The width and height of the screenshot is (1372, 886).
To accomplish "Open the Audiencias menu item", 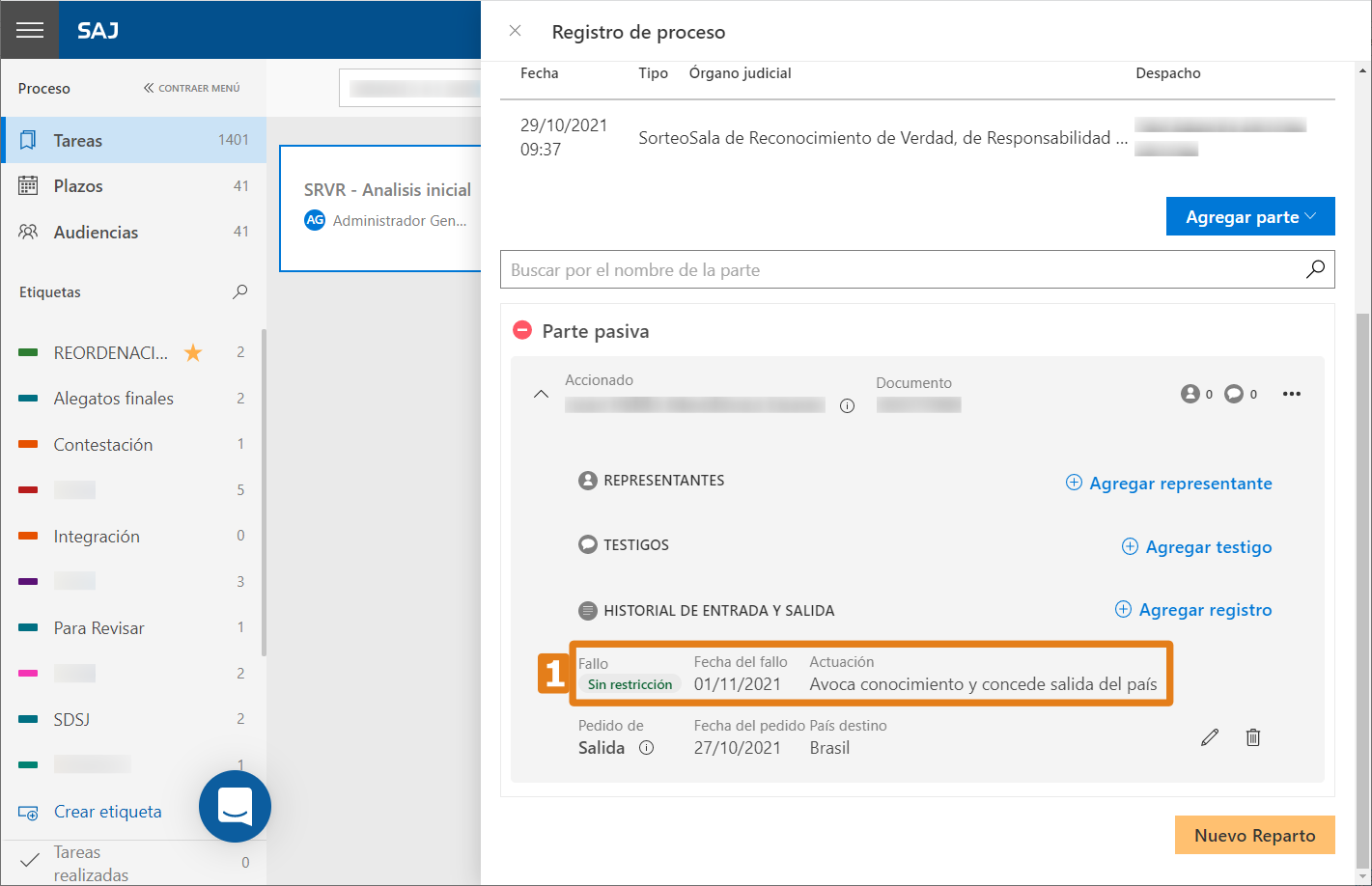I will 133,232.
